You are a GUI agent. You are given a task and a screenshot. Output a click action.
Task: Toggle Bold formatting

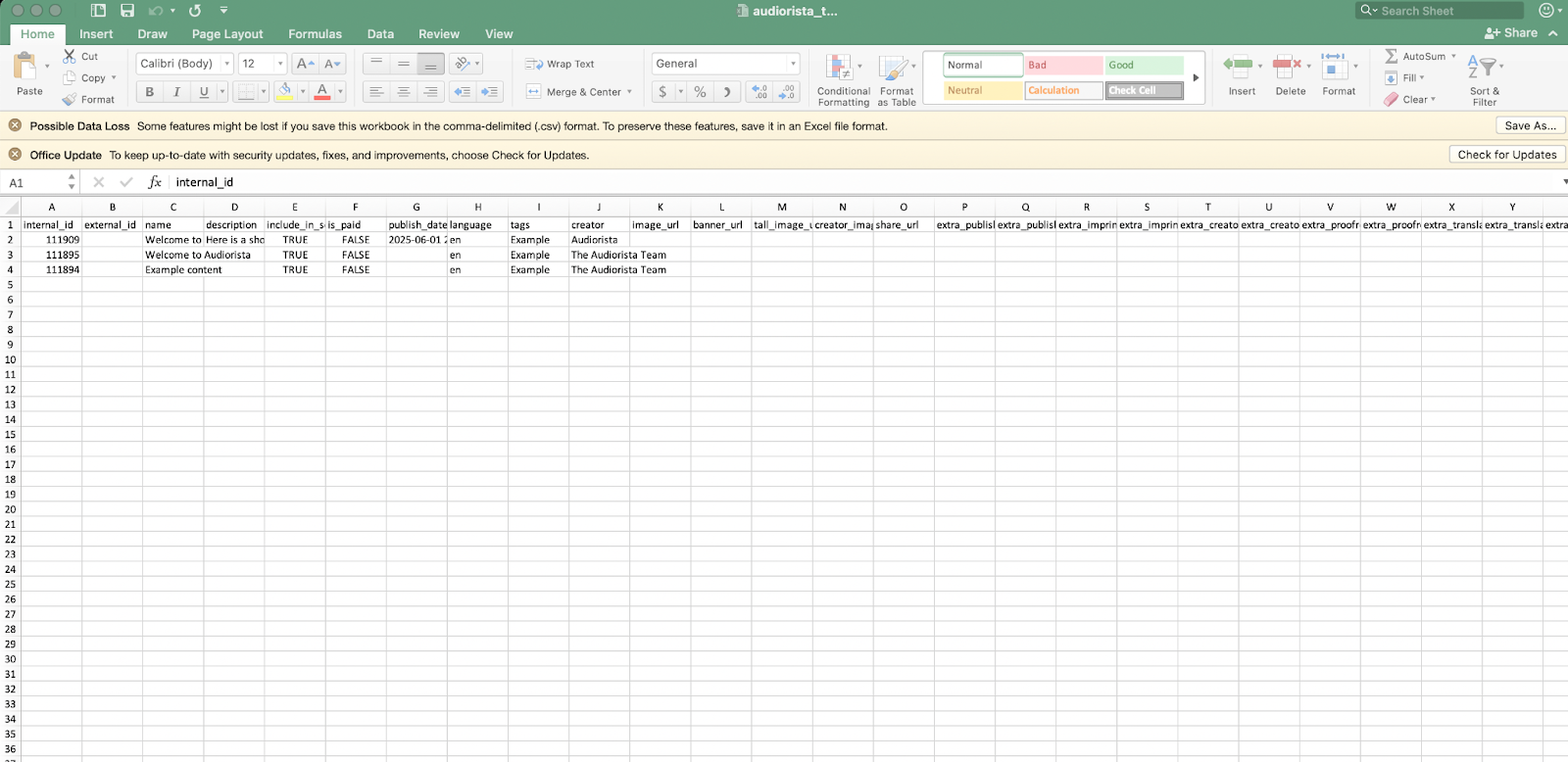coord(150,92)
